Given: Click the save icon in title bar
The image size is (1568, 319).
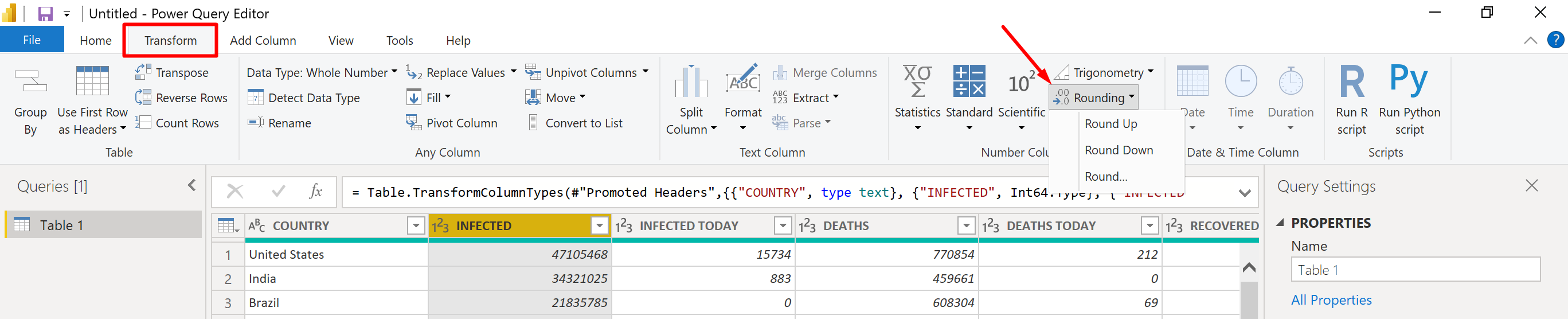Looking at the screenshot, I should [x=45, y=13].
